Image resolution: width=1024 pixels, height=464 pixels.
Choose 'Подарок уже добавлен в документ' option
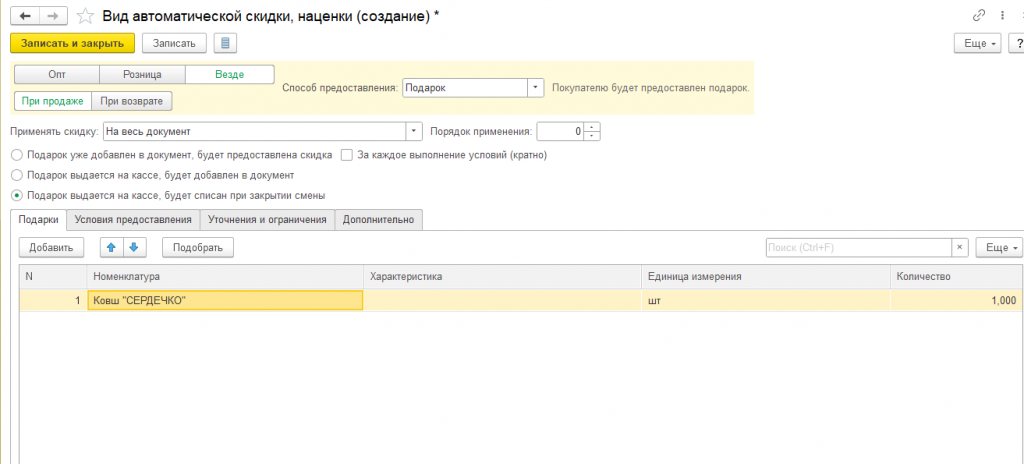17,156
